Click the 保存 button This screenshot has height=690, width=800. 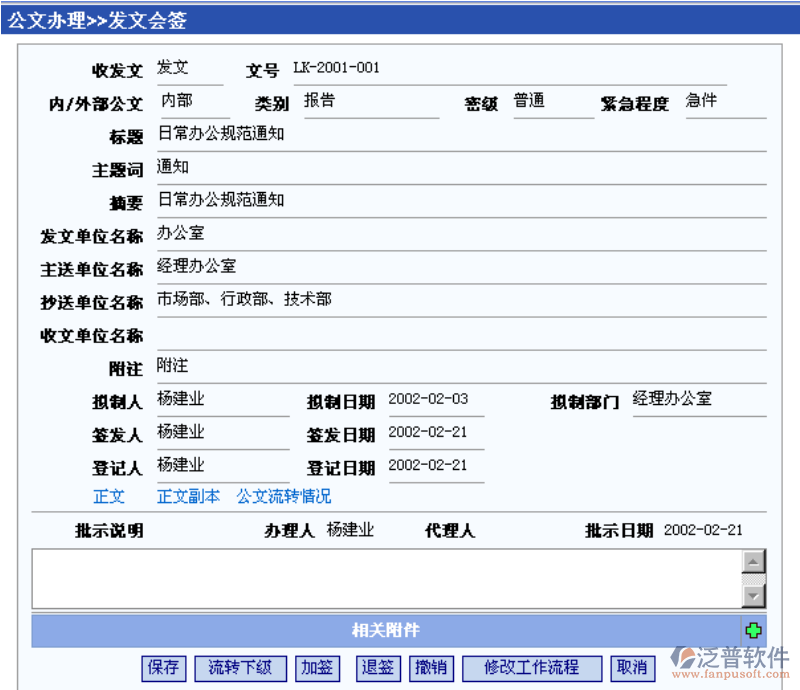point(163,668)
